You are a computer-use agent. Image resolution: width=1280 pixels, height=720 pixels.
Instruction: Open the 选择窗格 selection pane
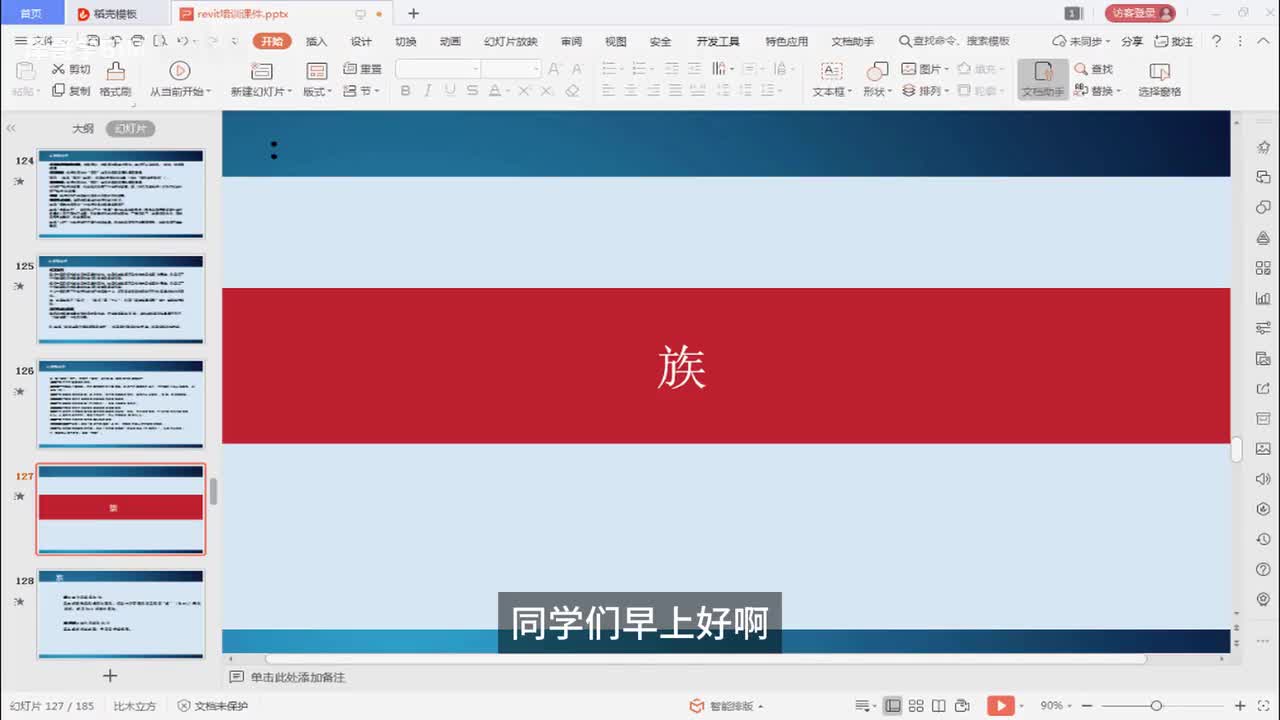1159,79
